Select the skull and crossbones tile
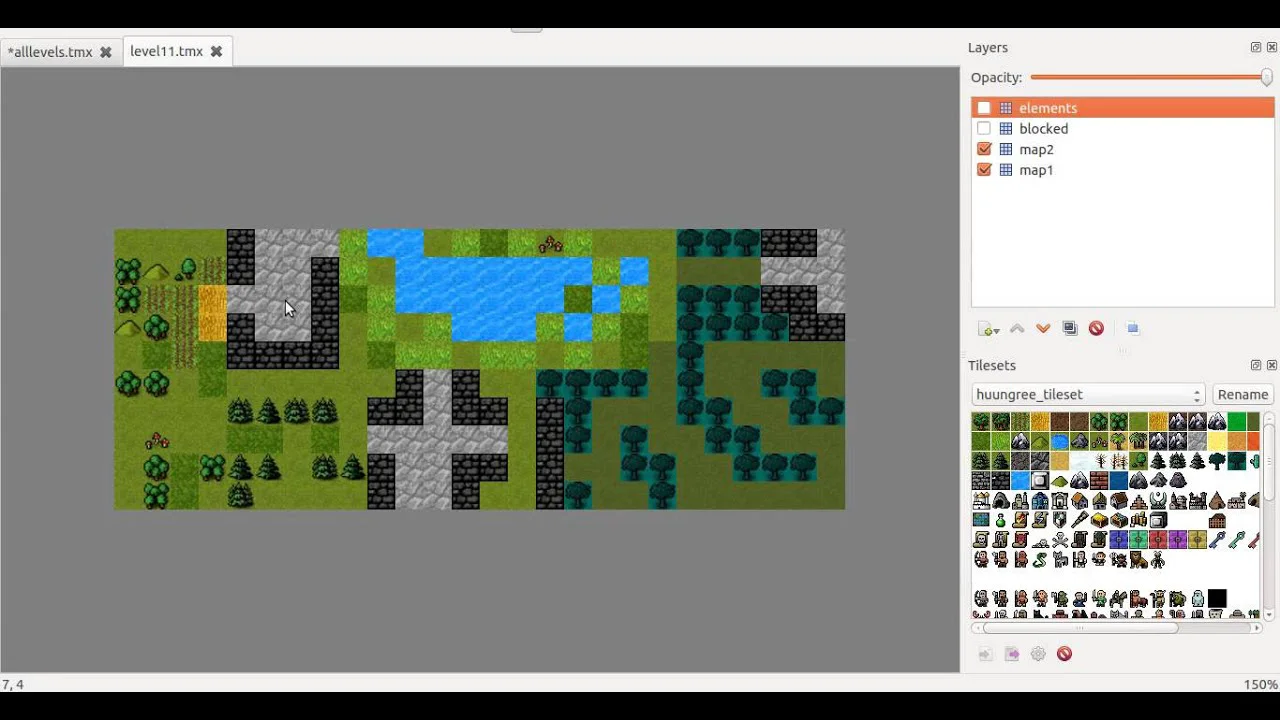The width and height of the screenshot is (1280, 720). [1059, 540]
